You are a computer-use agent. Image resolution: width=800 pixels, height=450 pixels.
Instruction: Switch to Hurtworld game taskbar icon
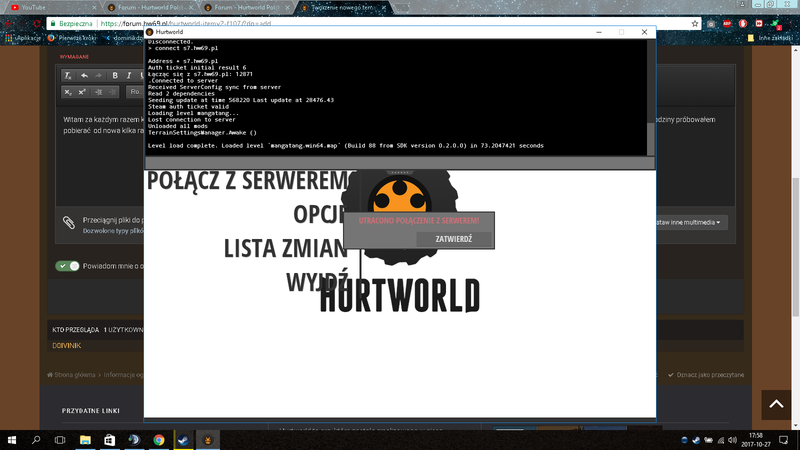tap(208, 440)
